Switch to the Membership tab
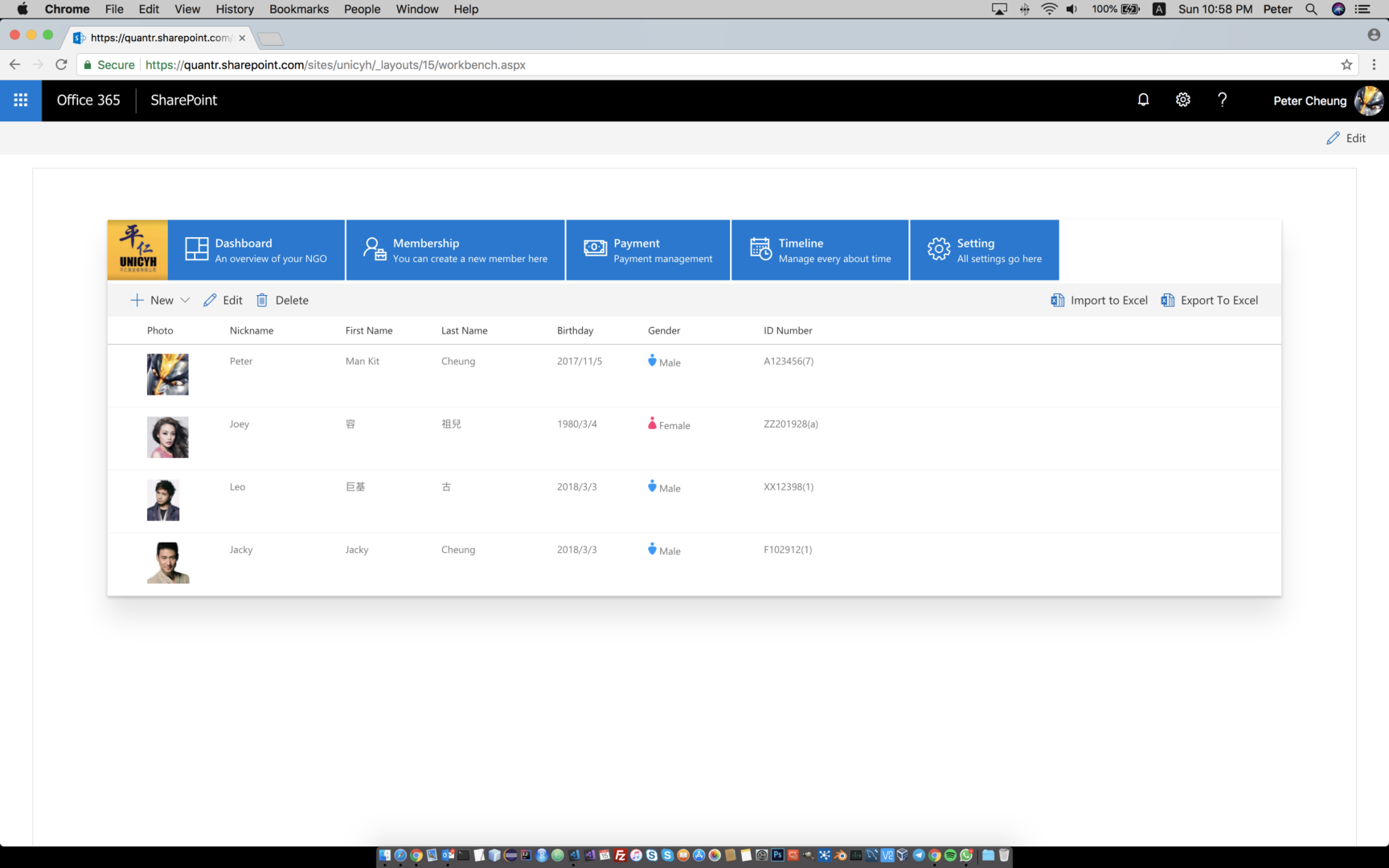 coord(455,250)
